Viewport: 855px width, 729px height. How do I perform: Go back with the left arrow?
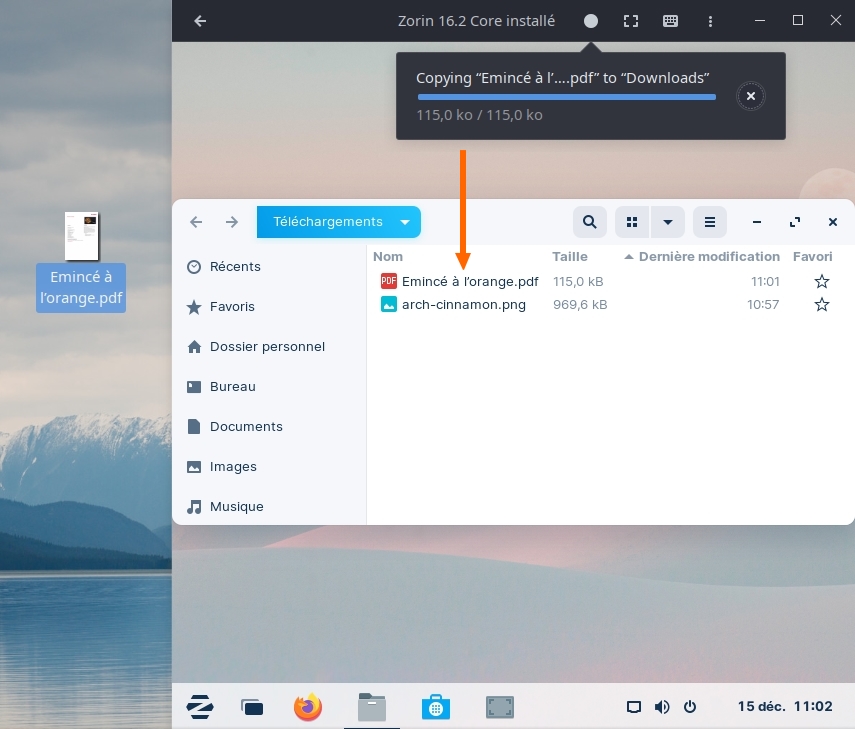click(x=196, y=222)
